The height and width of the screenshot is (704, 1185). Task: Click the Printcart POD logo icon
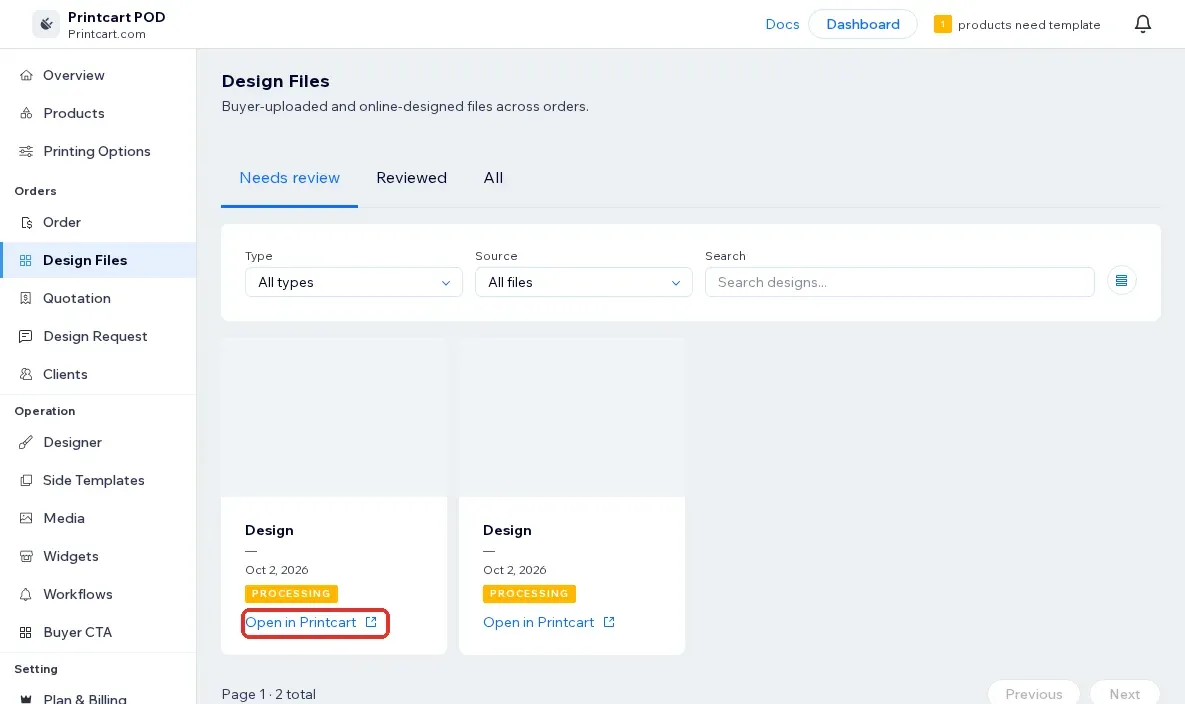46,24
